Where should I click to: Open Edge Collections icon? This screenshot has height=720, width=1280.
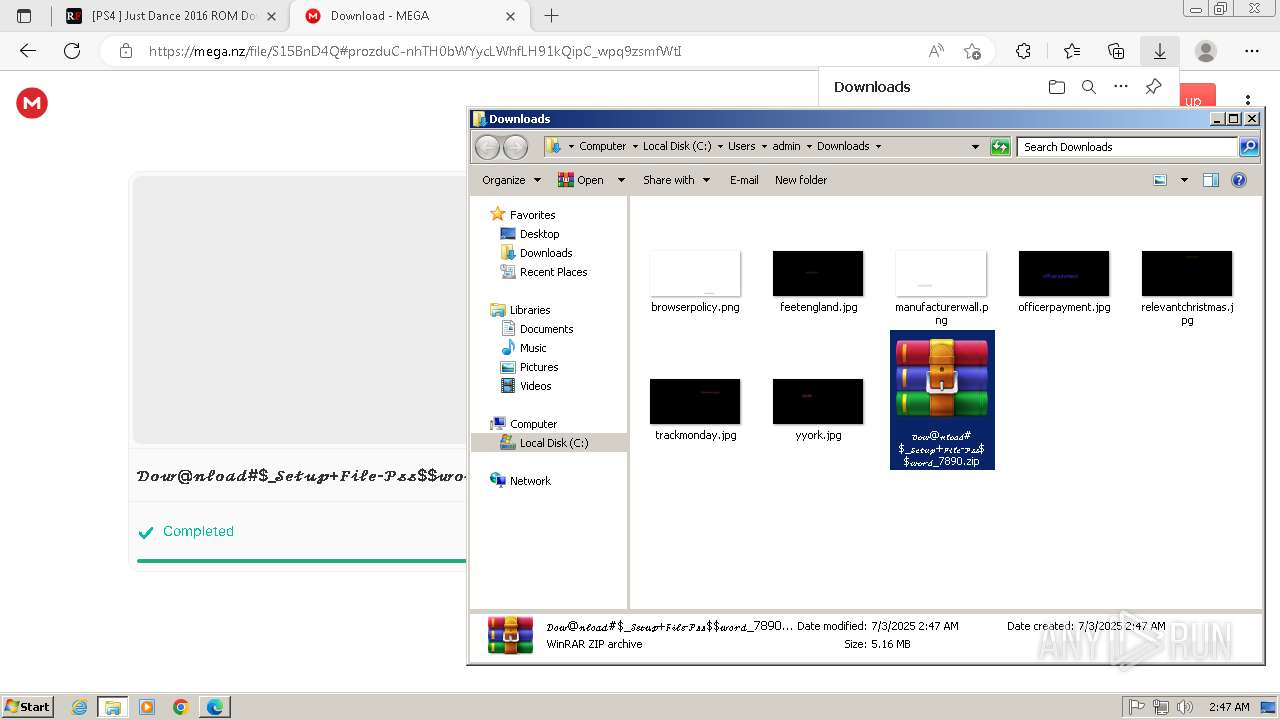click(x=1116, y=51)
